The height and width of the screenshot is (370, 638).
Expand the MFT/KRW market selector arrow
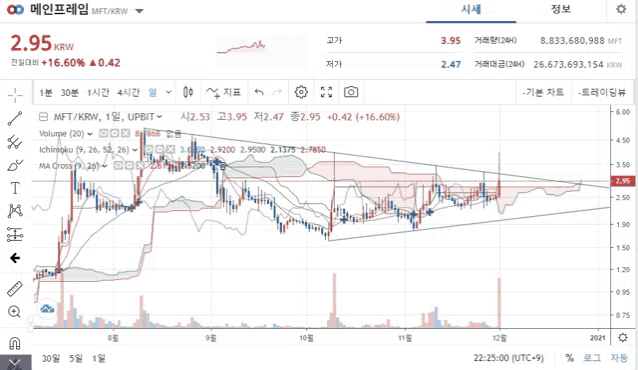(x=139, y=11)
